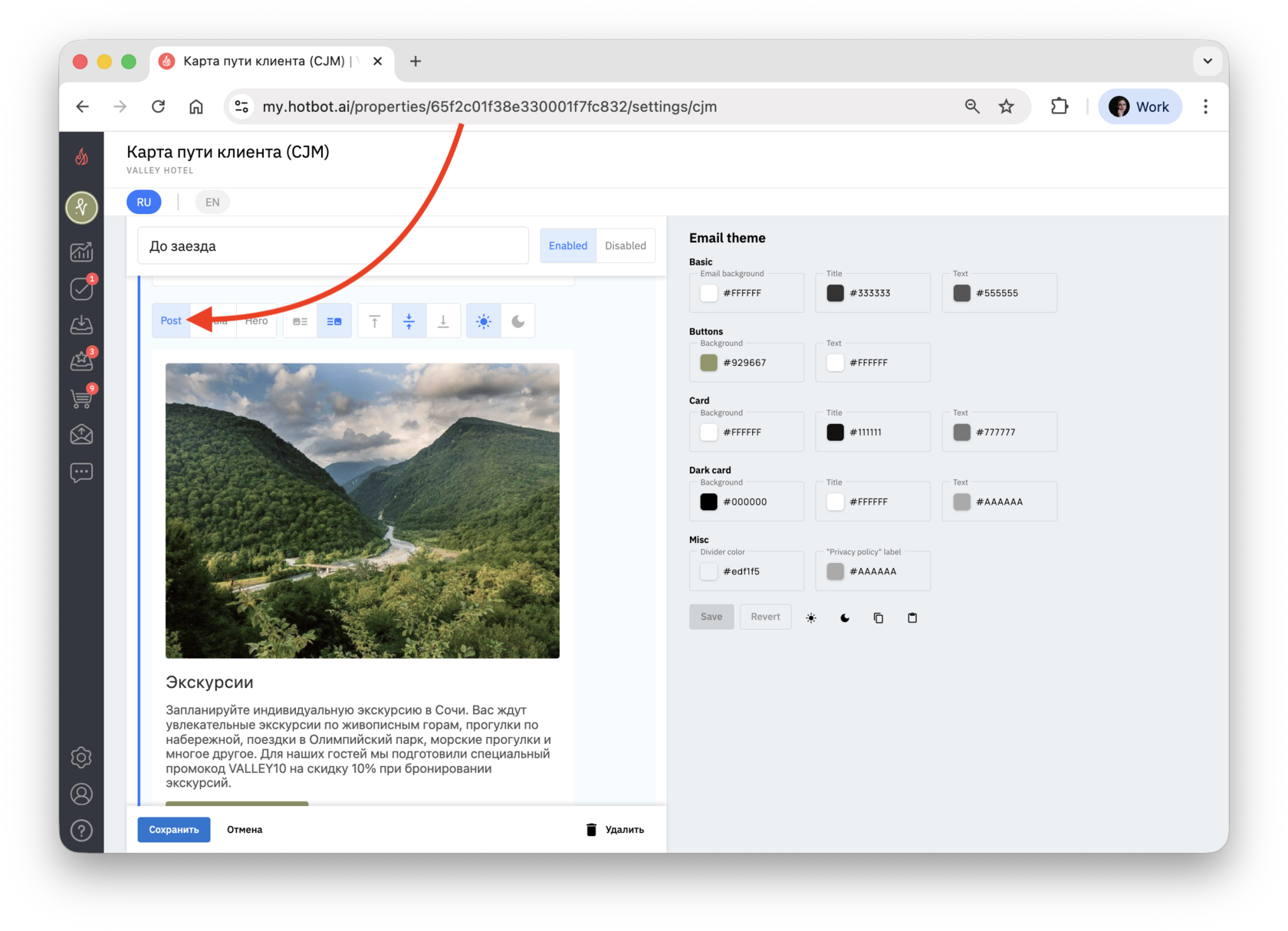Image resolution: width=1288 pixels, height=931 pixels.
Task: Click the Удалить label
Action: coord(625,830)
